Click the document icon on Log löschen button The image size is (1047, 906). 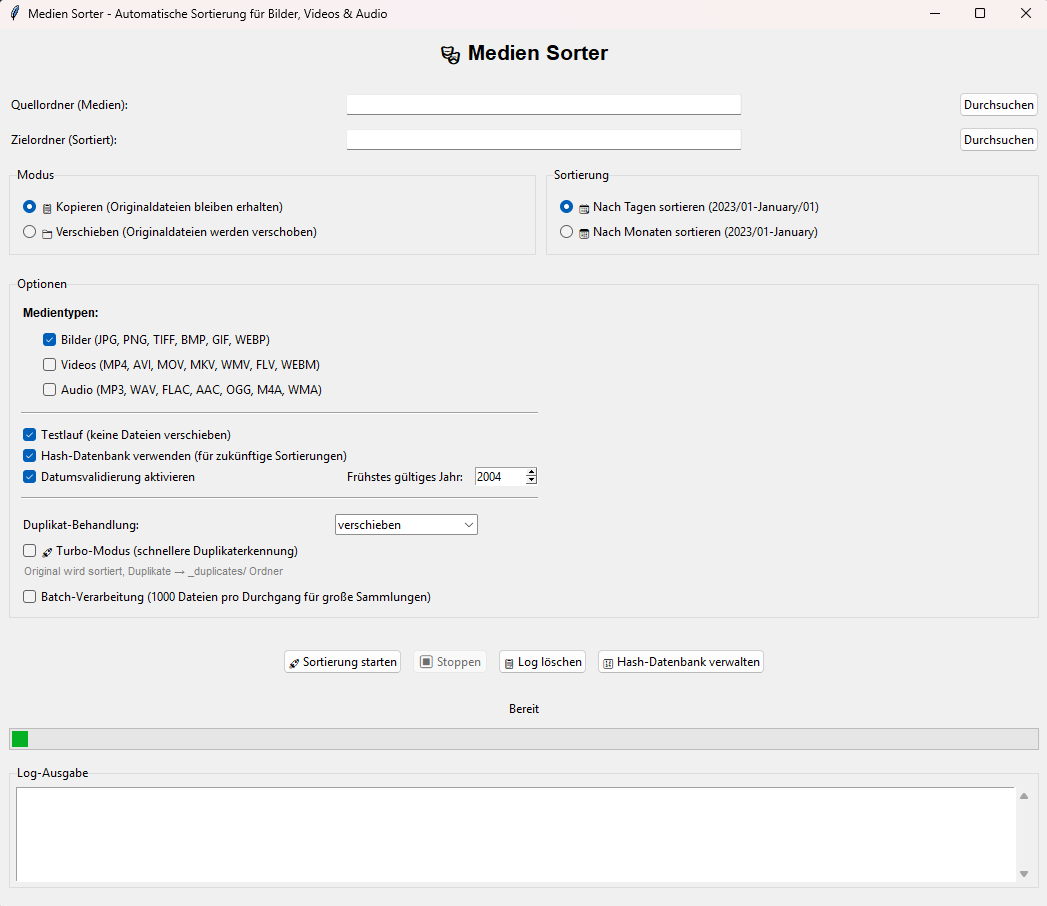[511, 661]
